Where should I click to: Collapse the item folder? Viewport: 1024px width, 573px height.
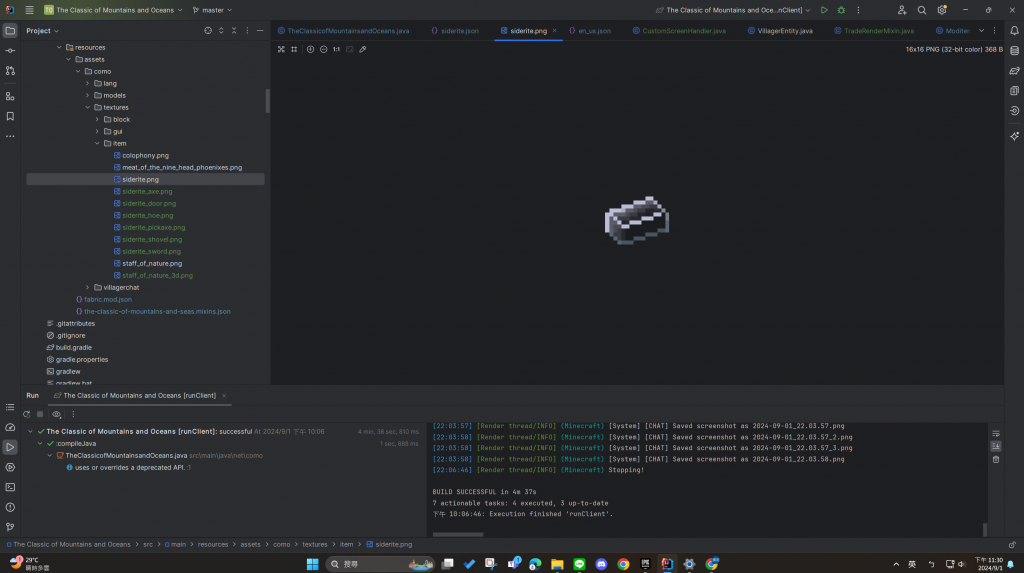click(97, 143)
